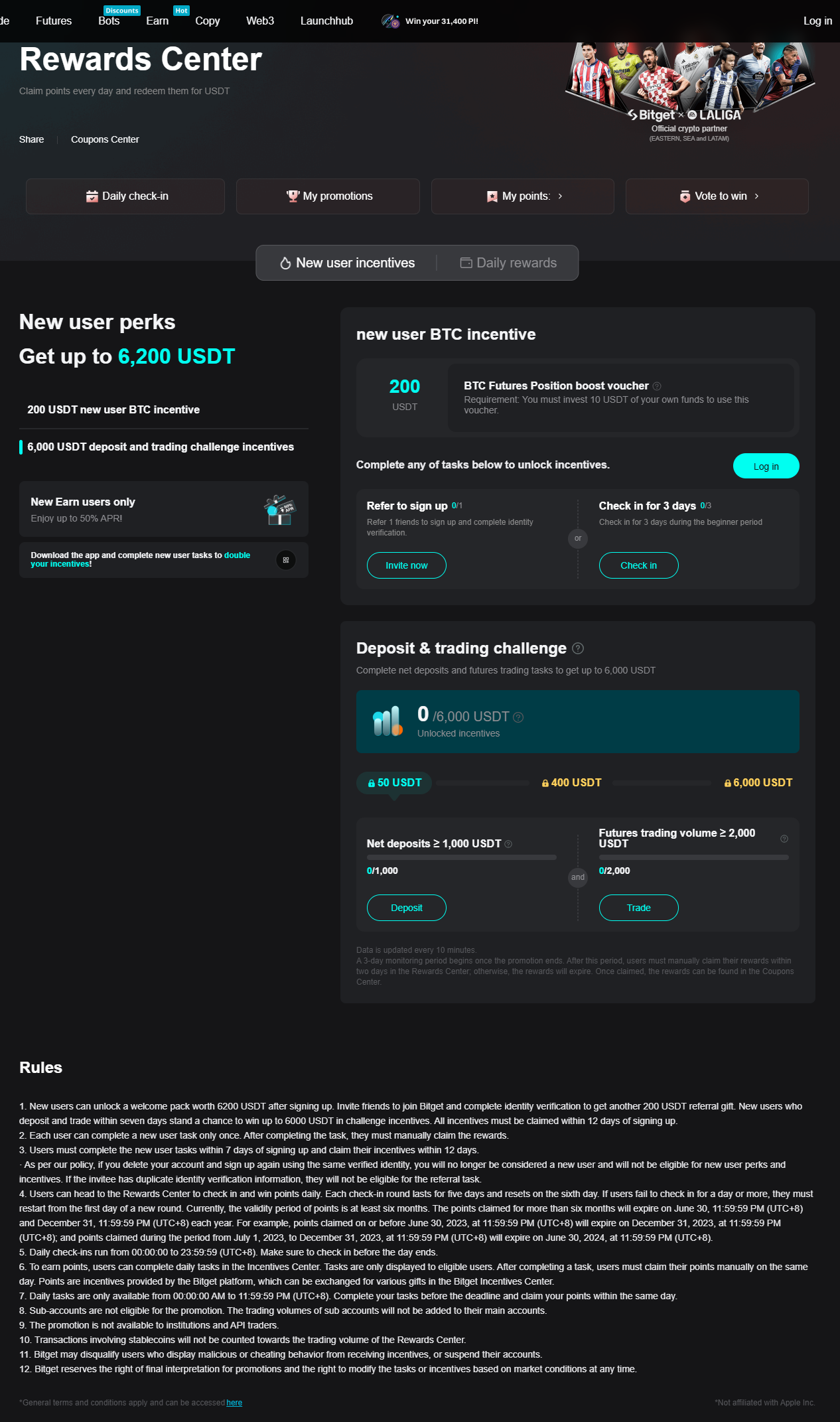Click help icon beside Futures trading volume
Screen dimensions: 840x1422
coord(784,839)
